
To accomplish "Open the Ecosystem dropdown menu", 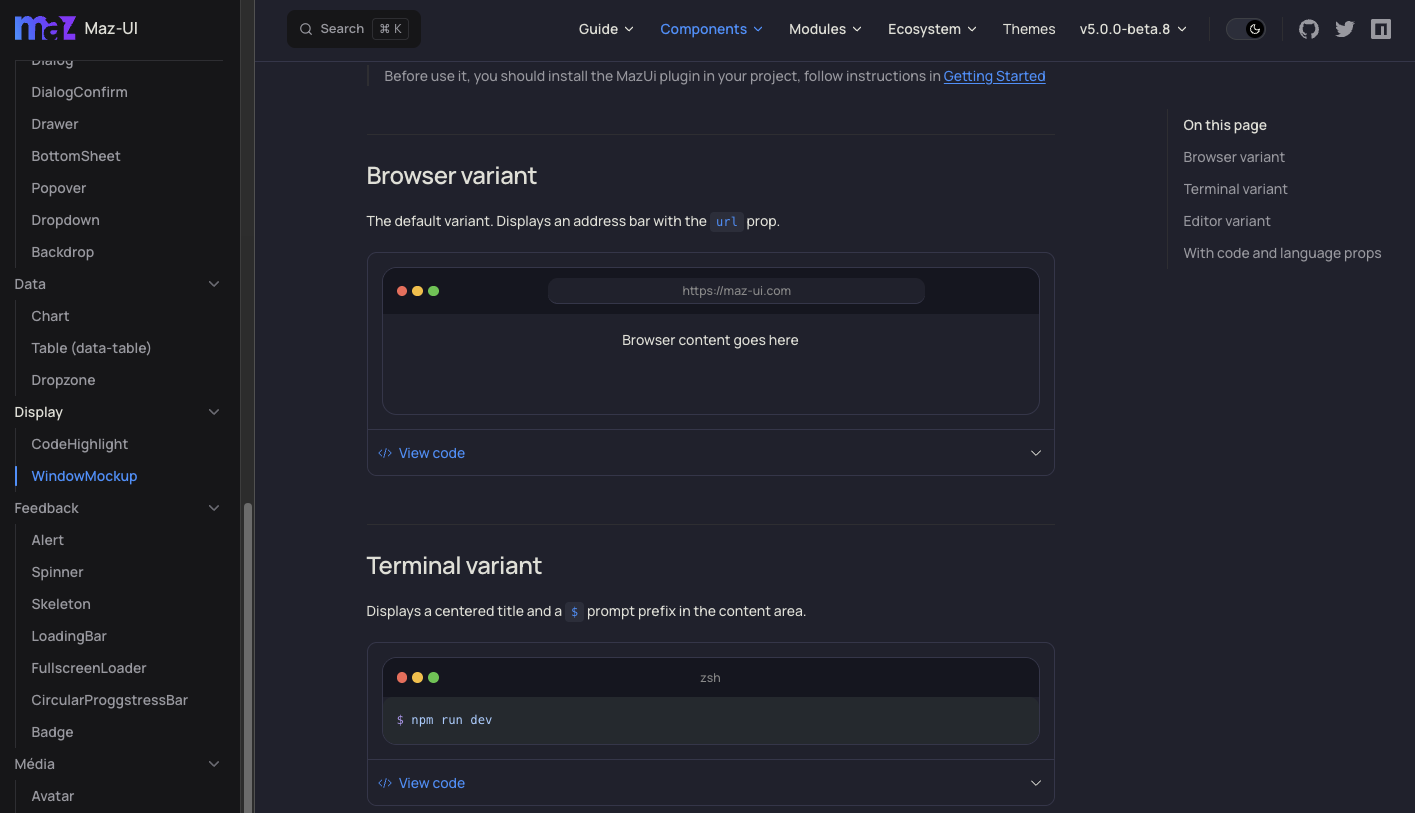I will [932, 29].
